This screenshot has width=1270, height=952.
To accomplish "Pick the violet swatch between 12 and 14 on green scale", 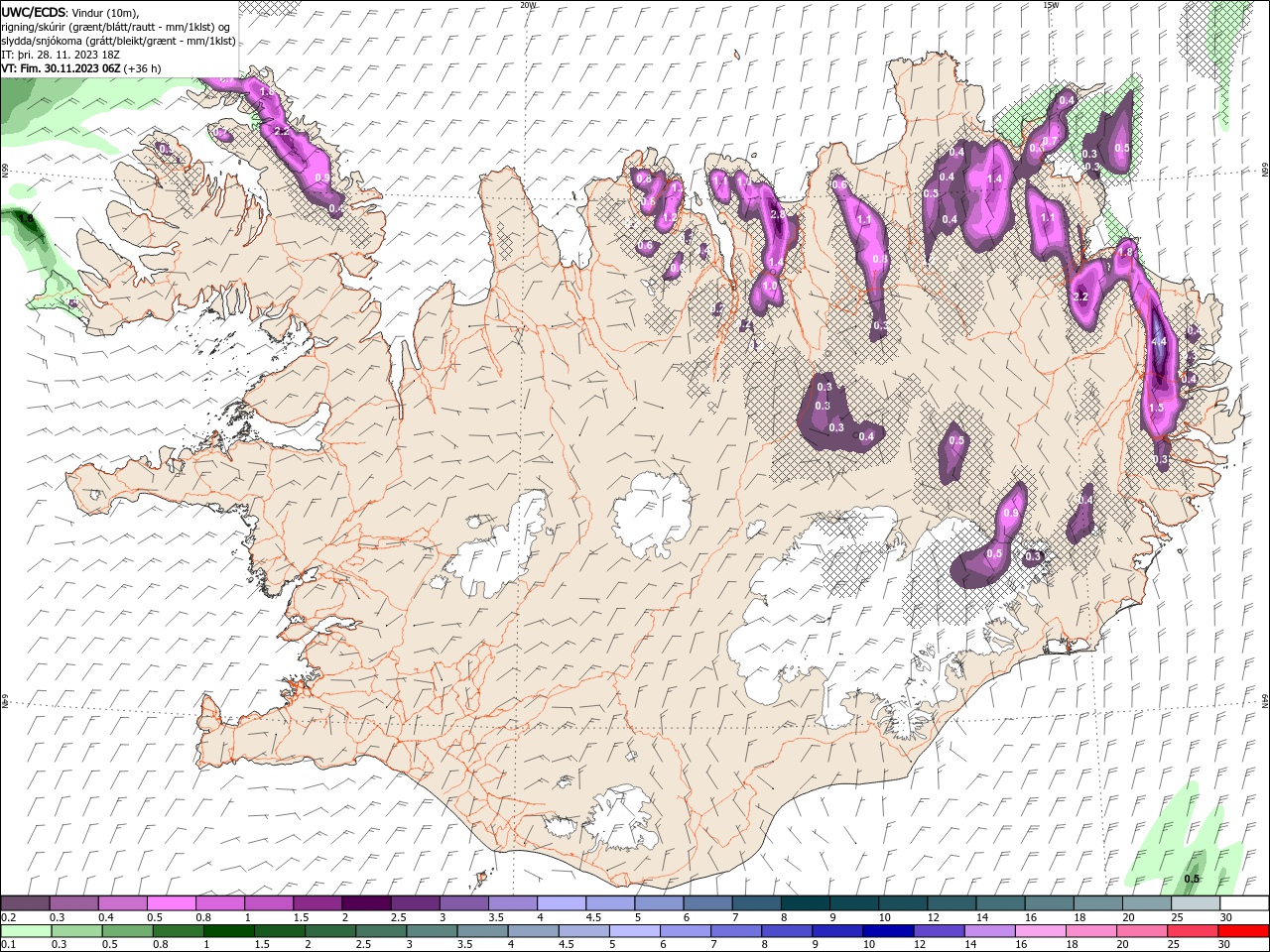I will [938, 931].
